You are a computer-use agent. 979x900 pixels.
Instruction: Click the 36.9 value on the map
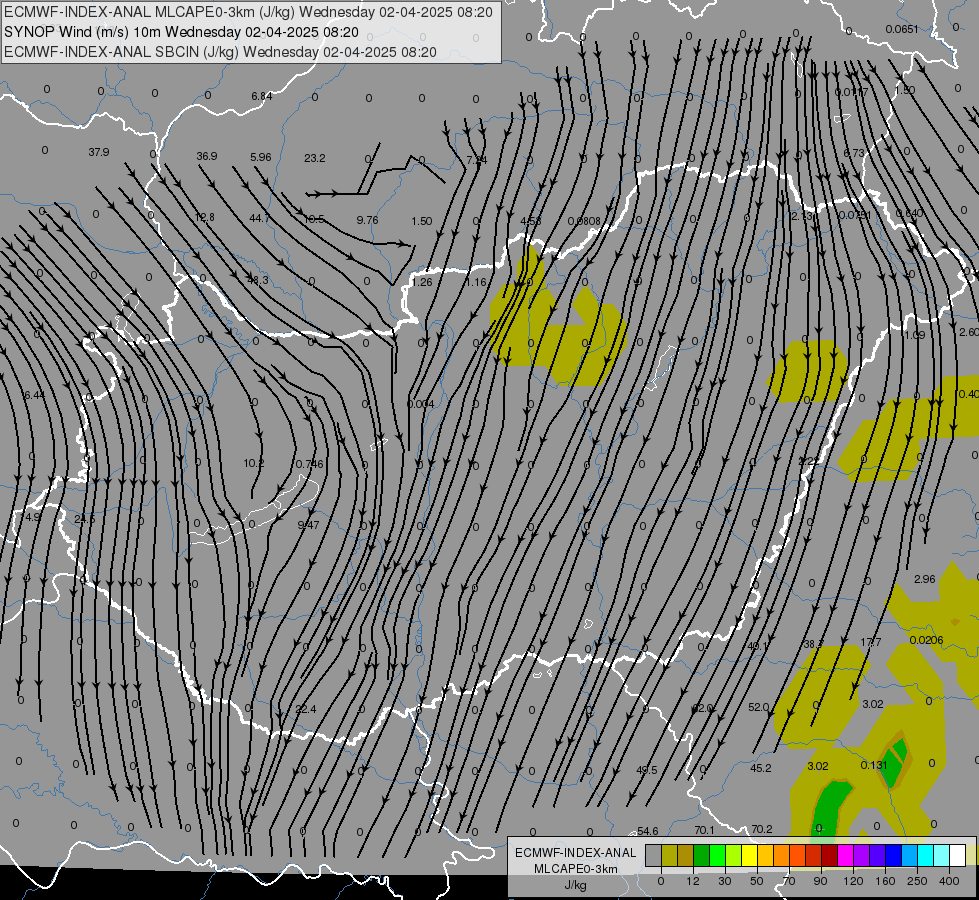click(x=207, y=156)
